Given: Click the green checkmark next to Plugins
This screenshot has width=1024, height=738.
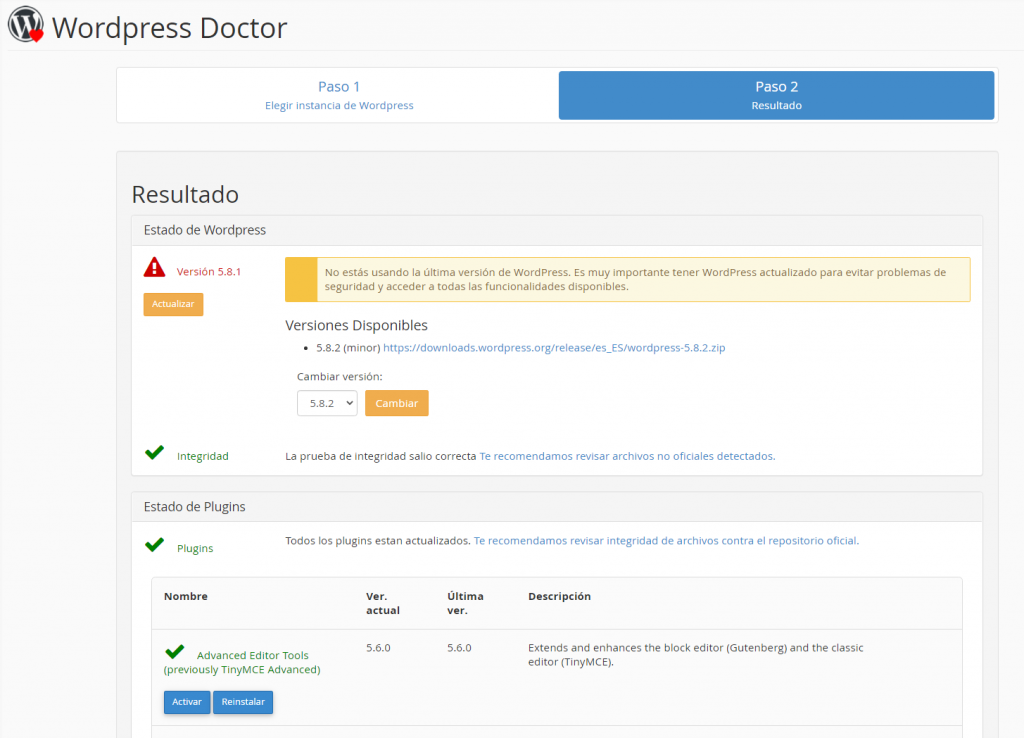Looking at the screenshot, I should [155, 545].
